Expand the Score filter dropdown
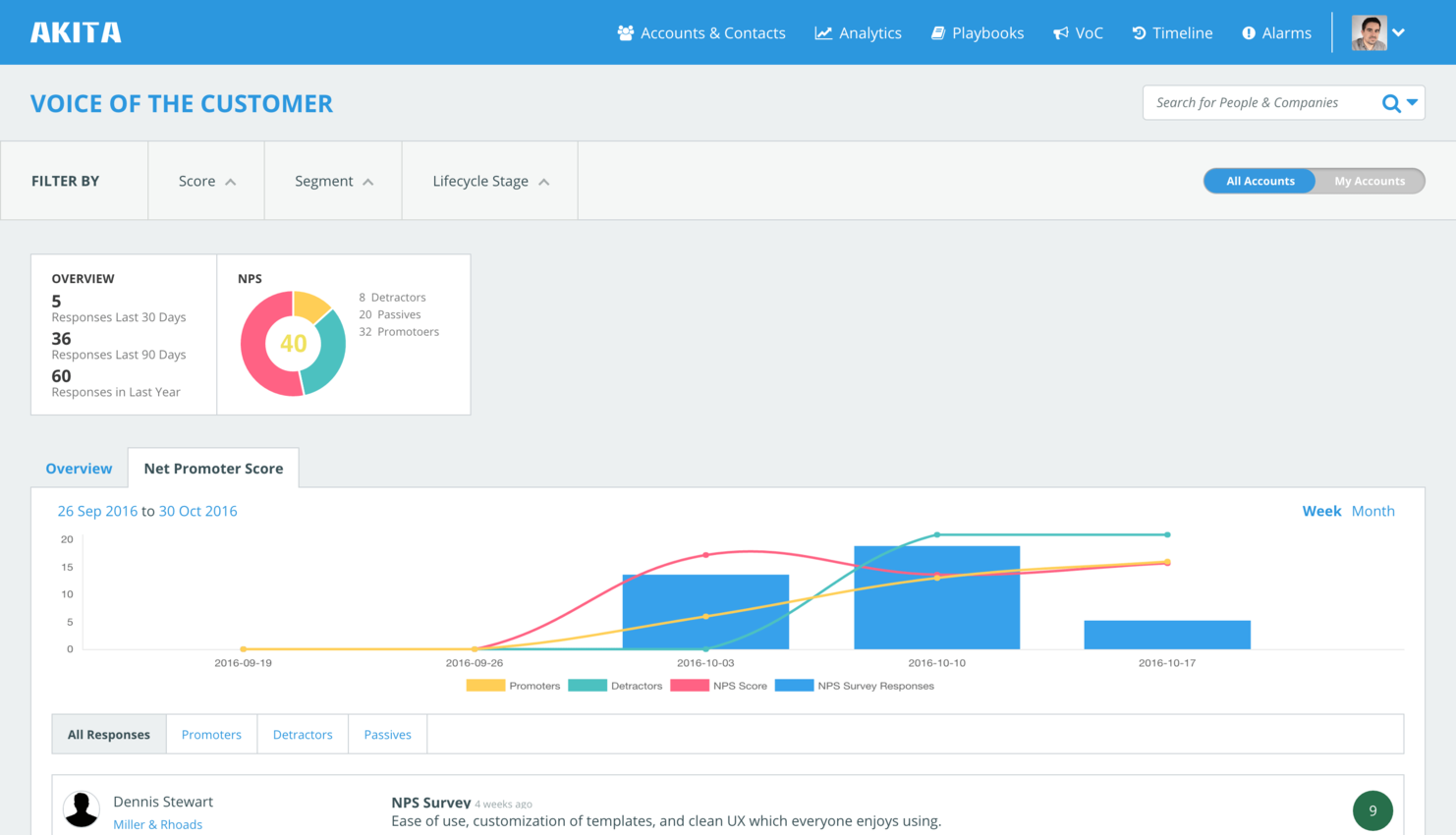This screenshot has width=1456, height=835. [x=206, y=181]
